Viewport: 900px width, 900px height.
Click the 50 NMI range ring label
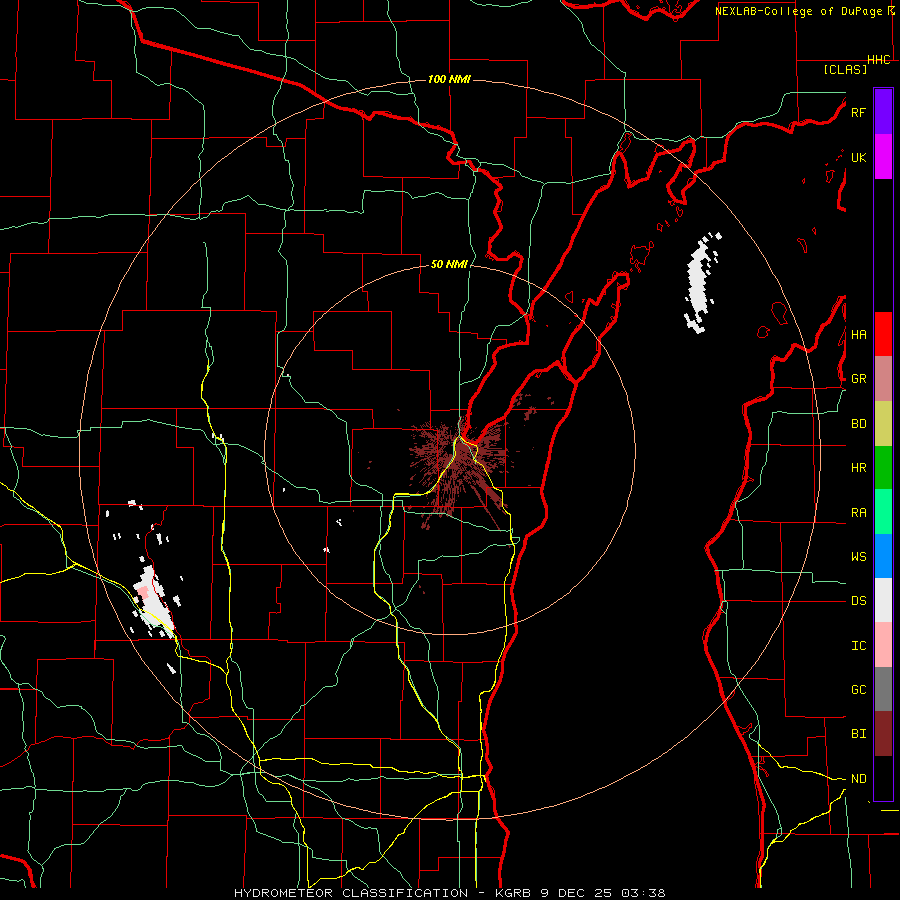click(x=449, y=264)
